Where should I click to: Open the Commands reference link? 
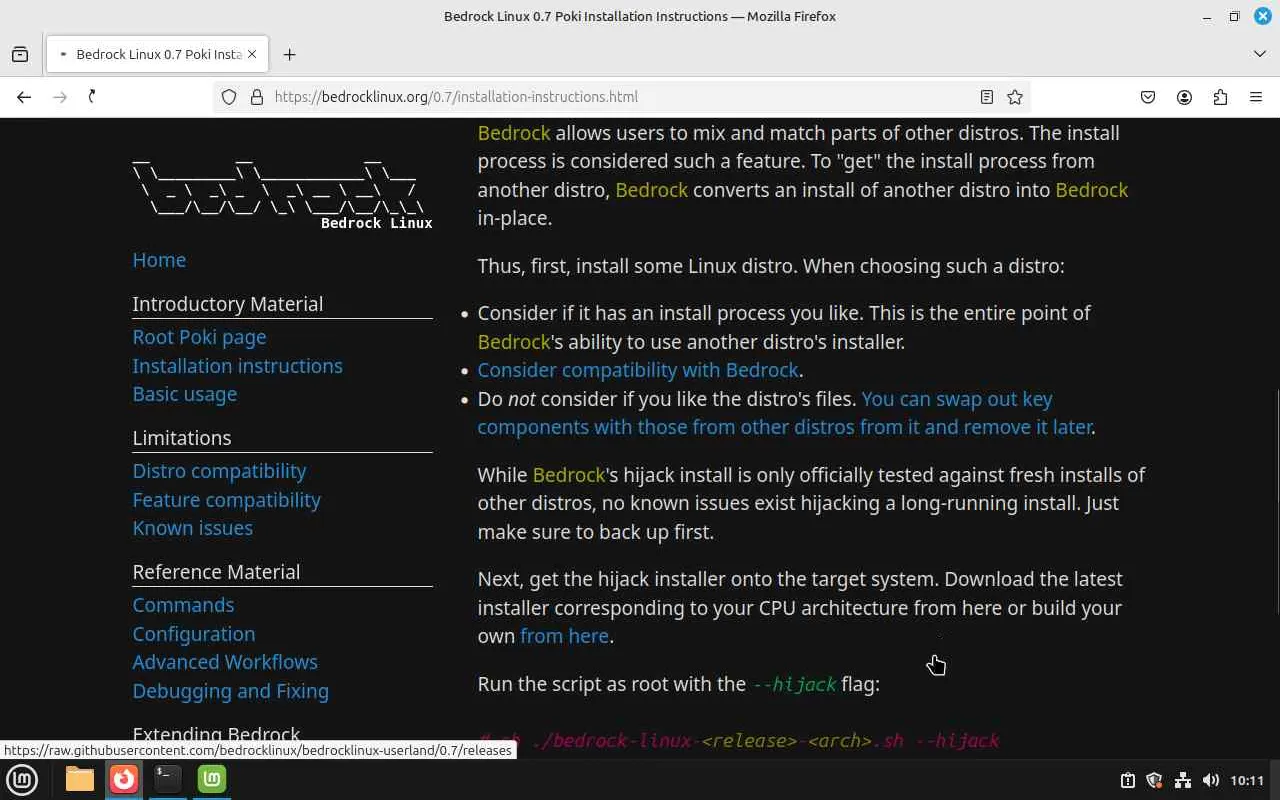183,605
